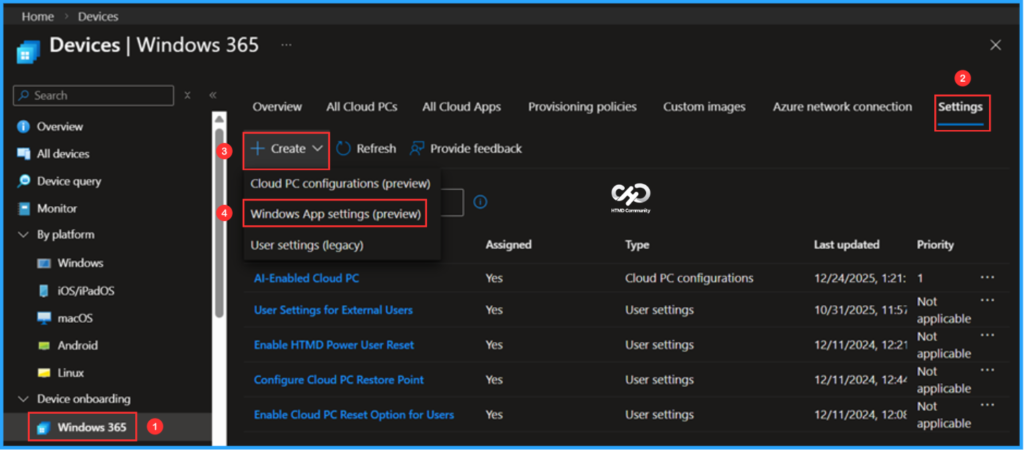Click the Cloud PC configurations type cell
Image resolution: width=1024 pixels, height=450 pixels.
tap(689, 278)
